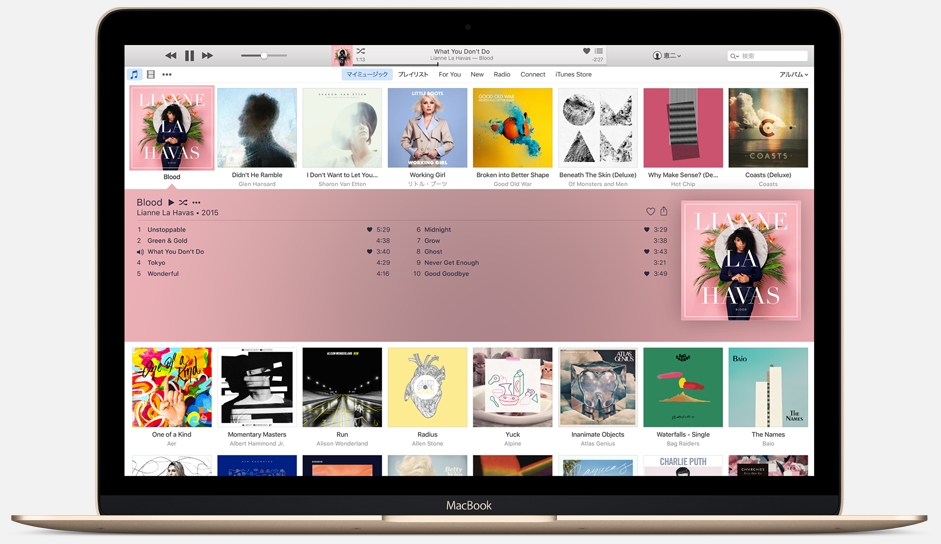Adjust the volume slider knob
Viewport: 941px width, 544px height.
point(264,56)
